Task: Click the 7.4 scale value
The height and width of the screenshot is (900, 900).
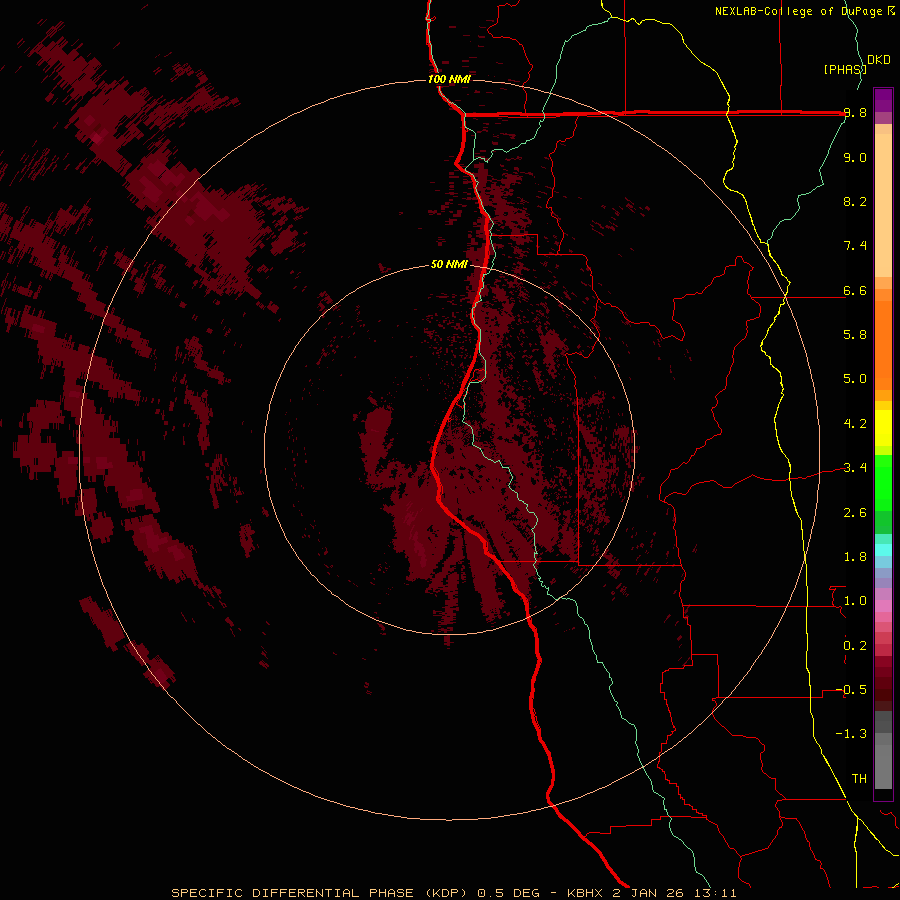Action: pyautogui.click(x=855, y=246)
